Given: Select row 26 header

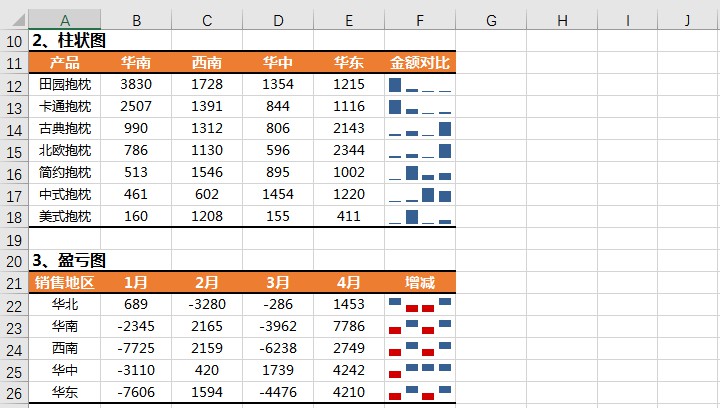Looking at the screenshot, I should tap(14, 393).
